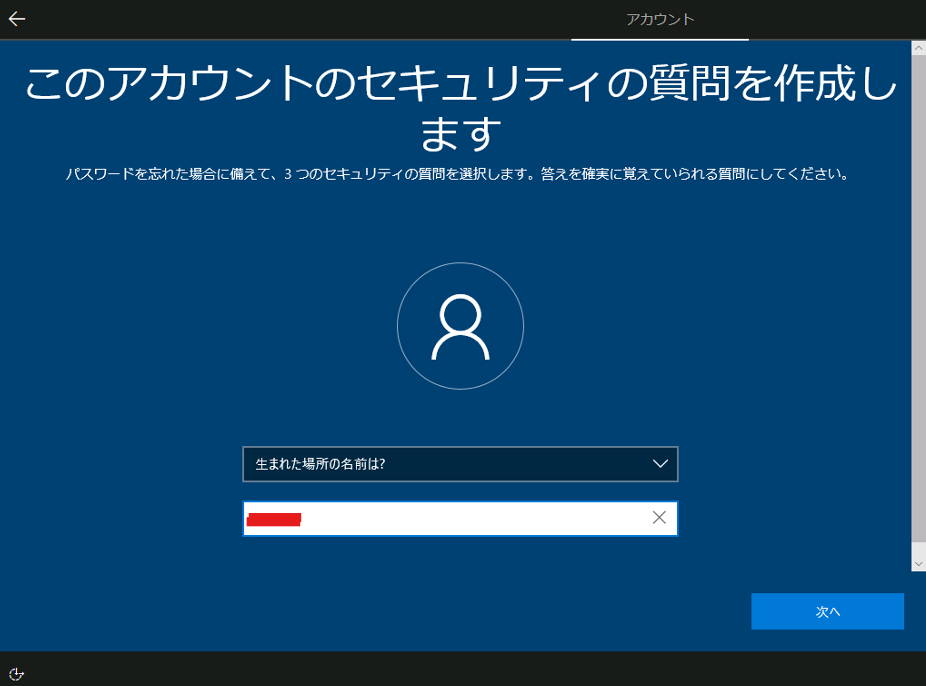Screen dimensions: 926x686
Task: Expand the security question dropdown
Action: coord(460,464)
